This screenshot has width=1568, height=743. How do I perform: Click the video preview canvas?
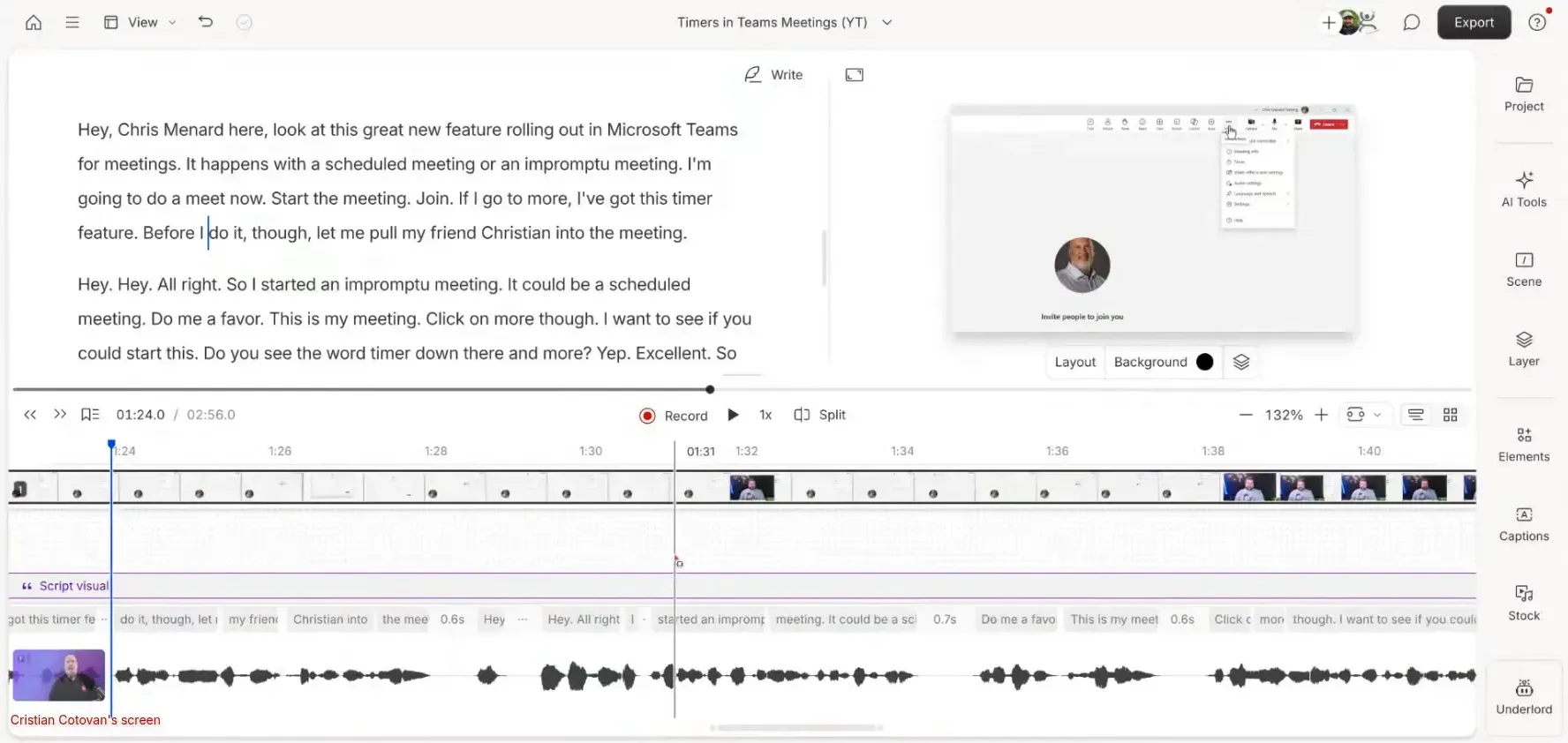click(1151, 219)
